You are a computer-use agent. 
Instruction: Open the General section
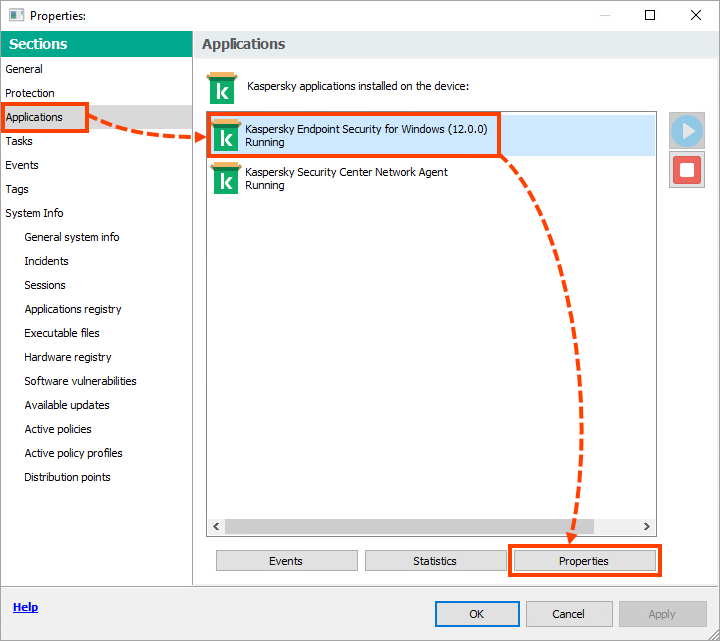[24, 69]
